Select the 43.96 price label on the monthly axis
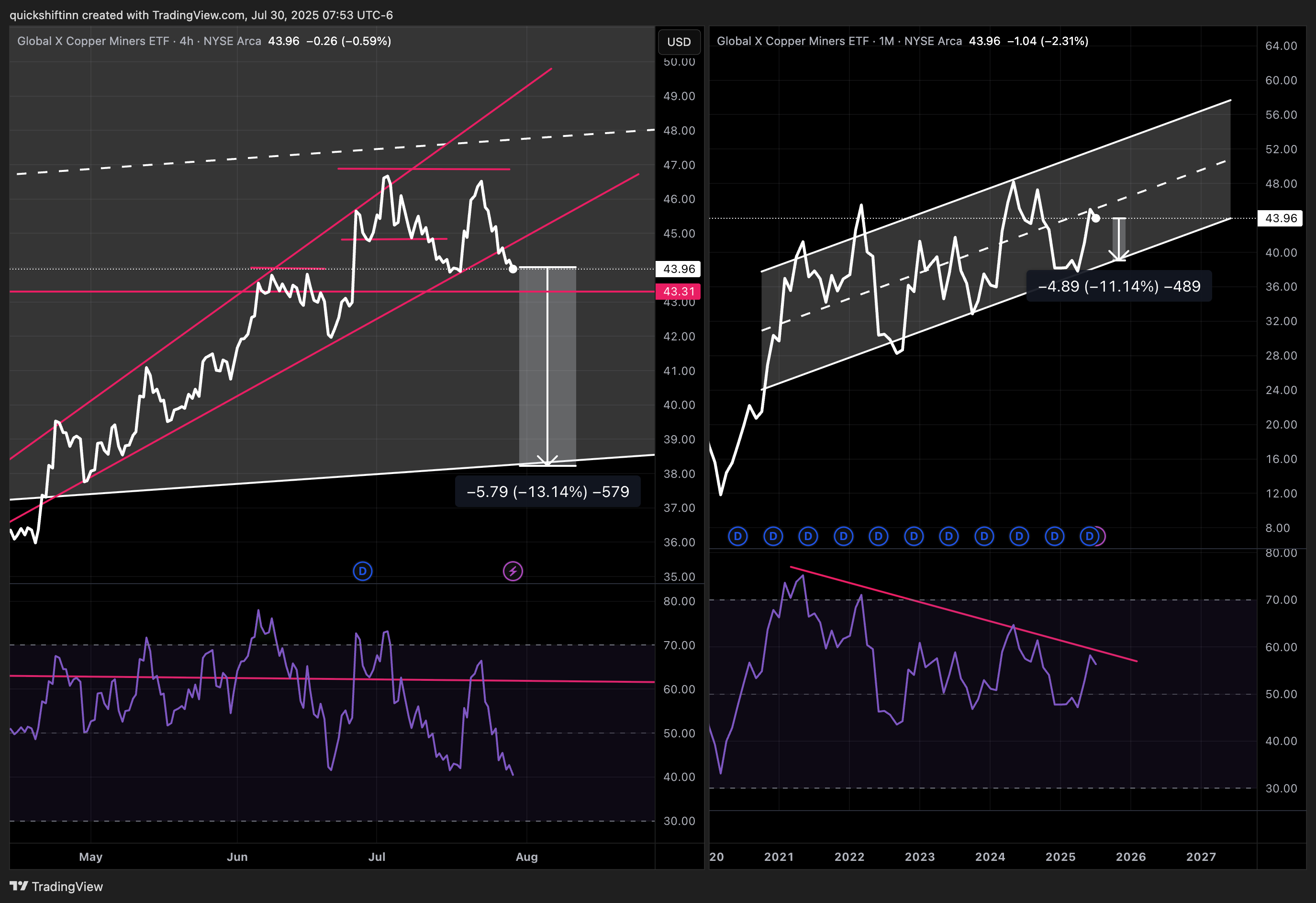The width and height of the screenshot is (1316, 903). click(1280, 218)
